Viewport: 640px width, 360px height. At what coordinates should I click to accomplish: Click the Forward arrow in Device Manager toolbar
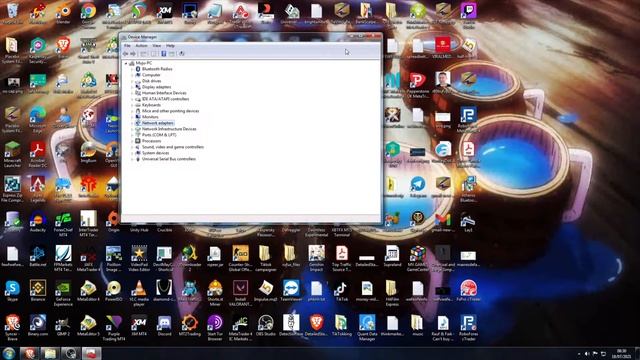click(x=133, y=53)
